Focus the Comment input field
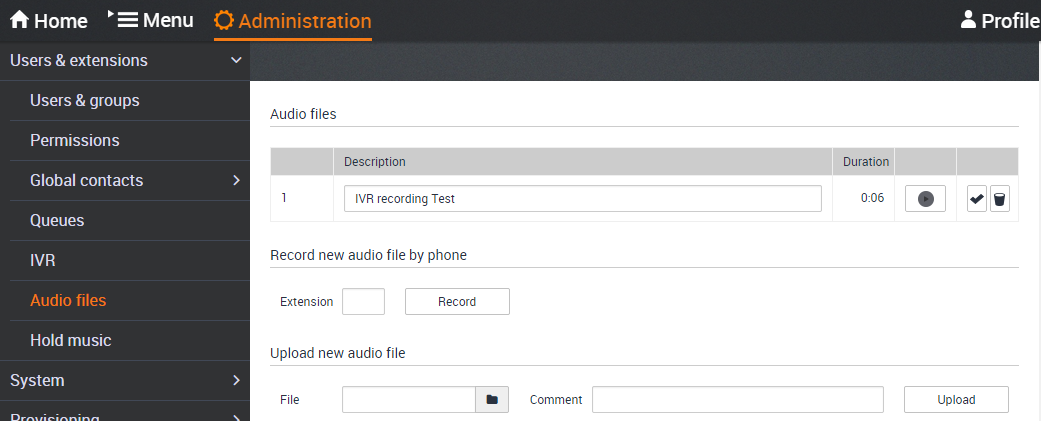 click(738, 400)
